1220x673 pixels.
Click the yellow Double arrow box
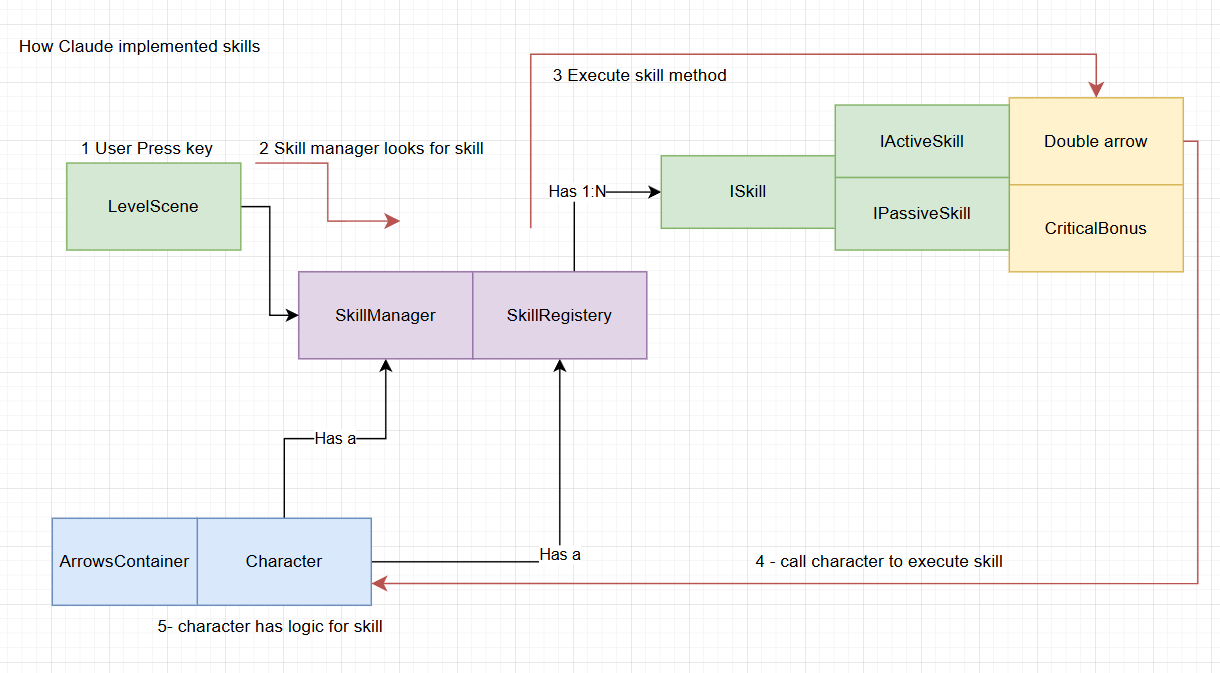[x=1095, y=141]
